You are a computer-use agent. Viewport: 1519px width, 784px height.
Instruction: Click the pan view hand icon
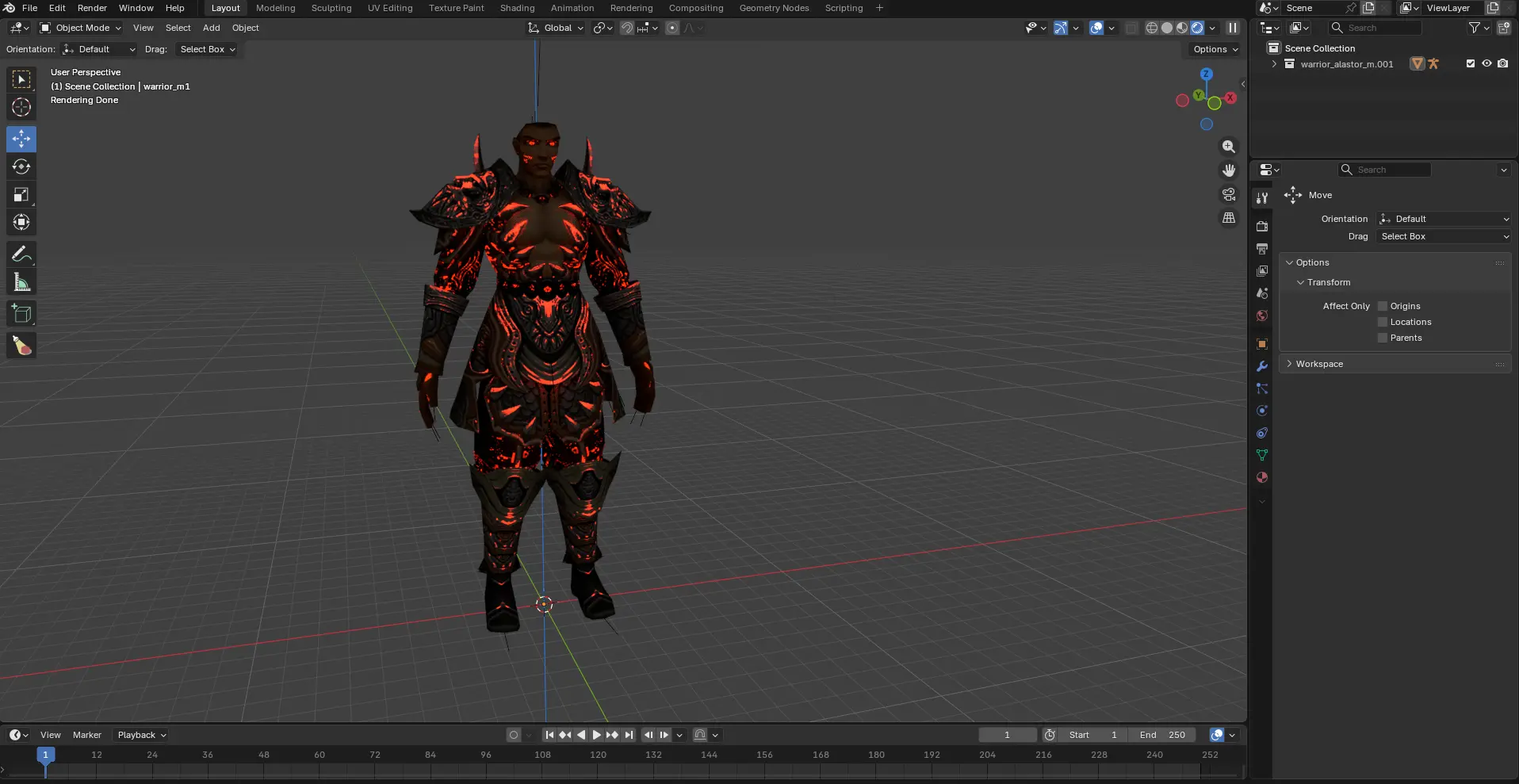coord(1229,170)
